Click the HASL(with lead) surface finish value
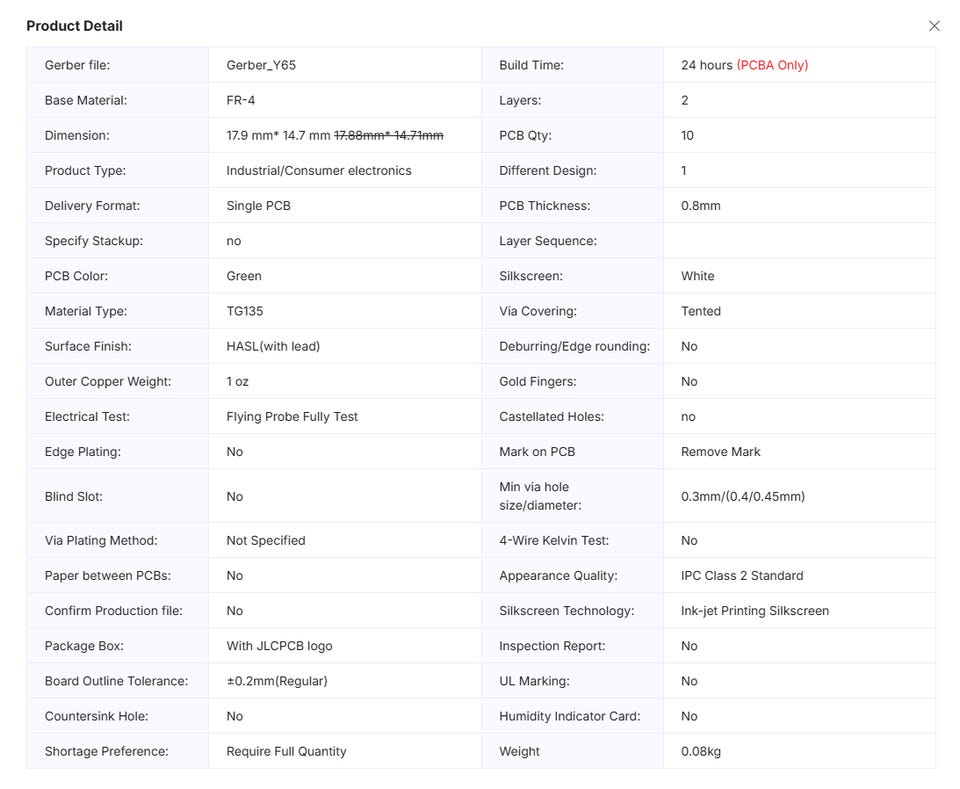This screenshot has height=789, width=960. tap(273, 346)
